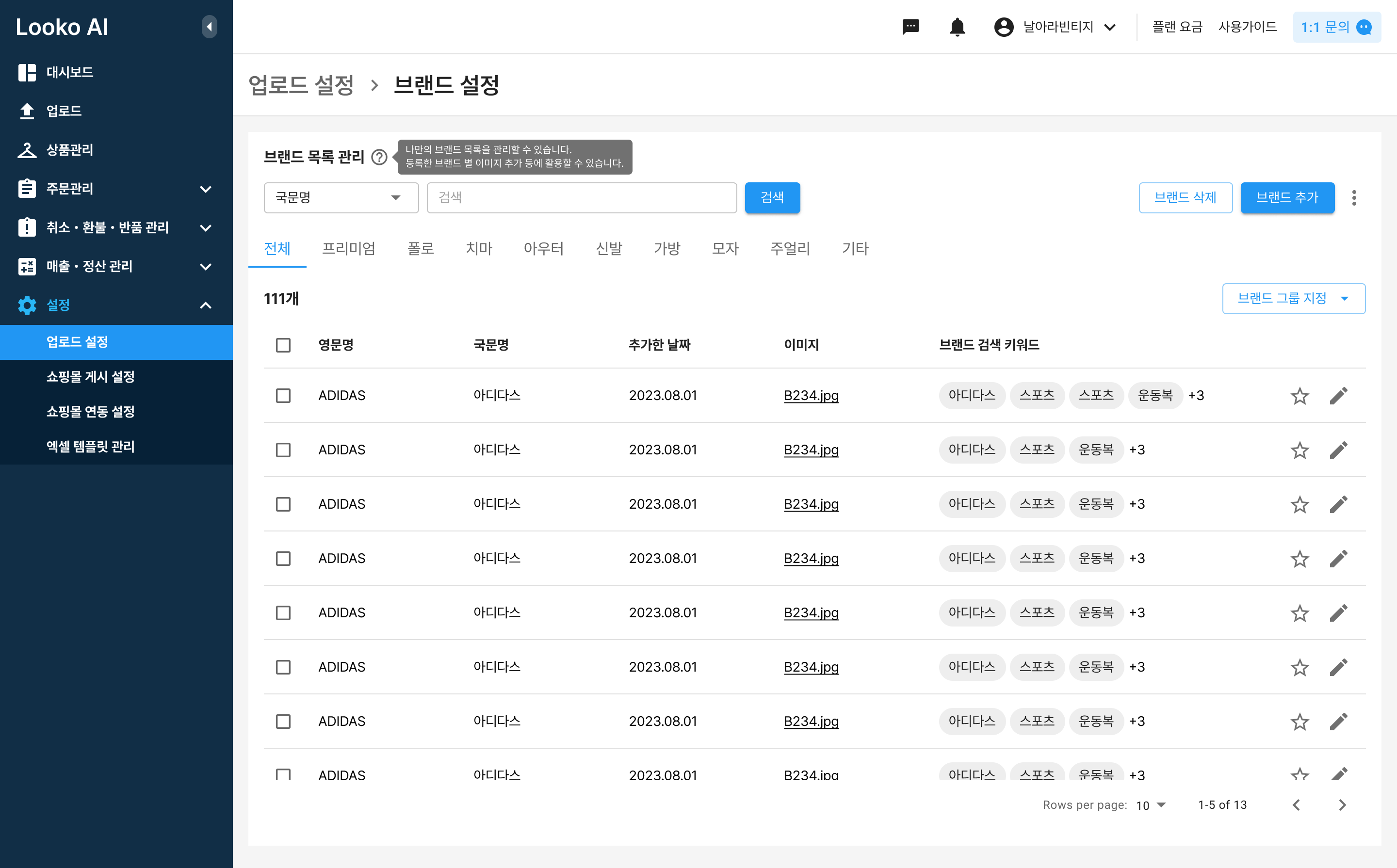
Task: Click the 브랜드 삭제 button
Action: click(1186, 198)
